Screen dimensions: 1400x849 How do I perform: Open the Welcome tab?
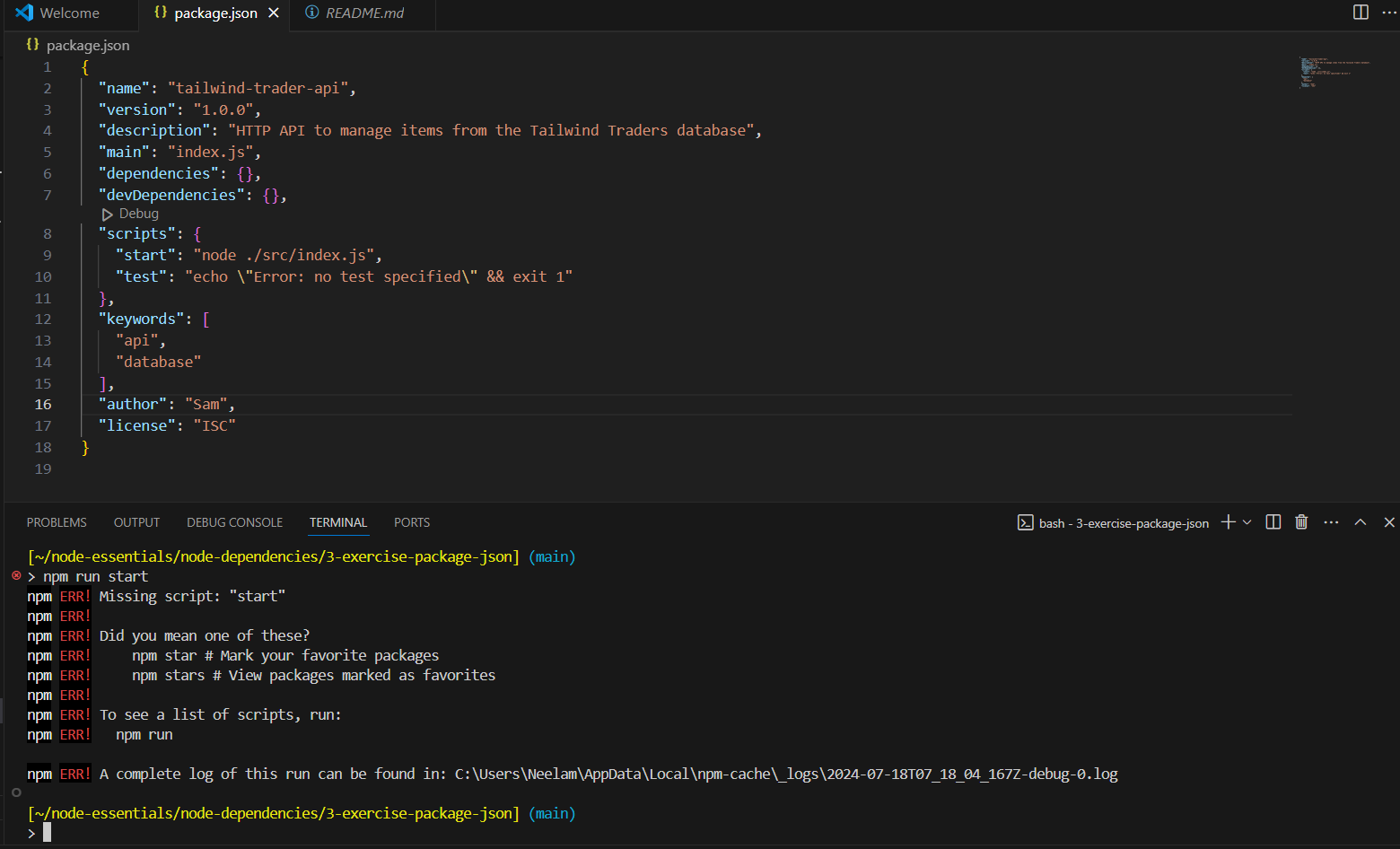tap(69, 13)
